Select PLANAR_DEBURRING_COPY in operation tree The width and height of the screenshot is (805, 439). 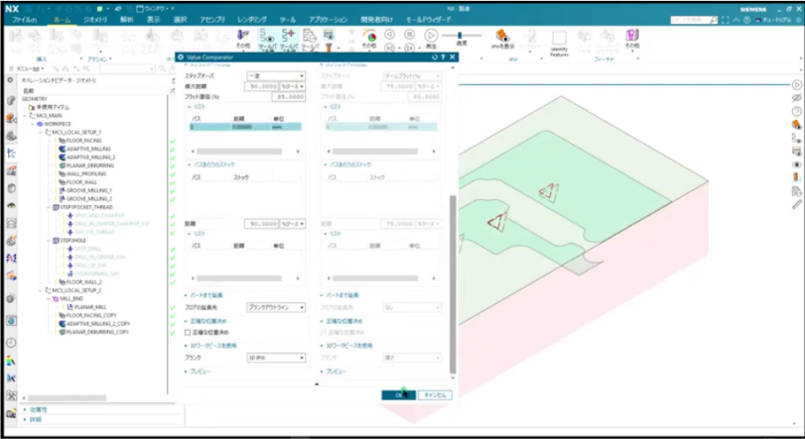(x=97, y=333)
